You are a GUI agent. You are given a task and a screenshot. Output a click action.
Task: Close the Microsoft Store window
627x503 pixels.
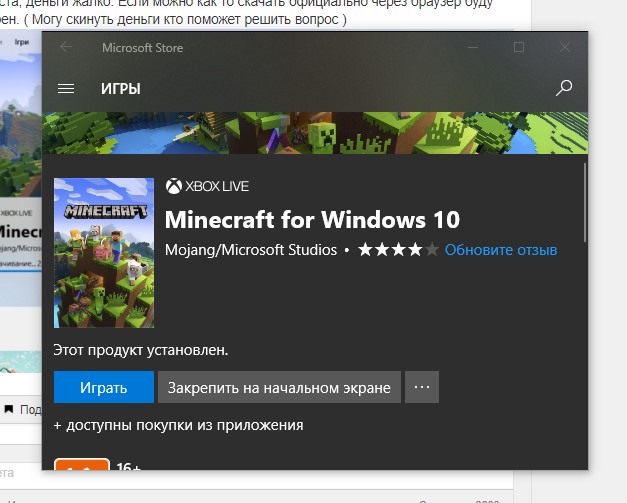[565, 47]
